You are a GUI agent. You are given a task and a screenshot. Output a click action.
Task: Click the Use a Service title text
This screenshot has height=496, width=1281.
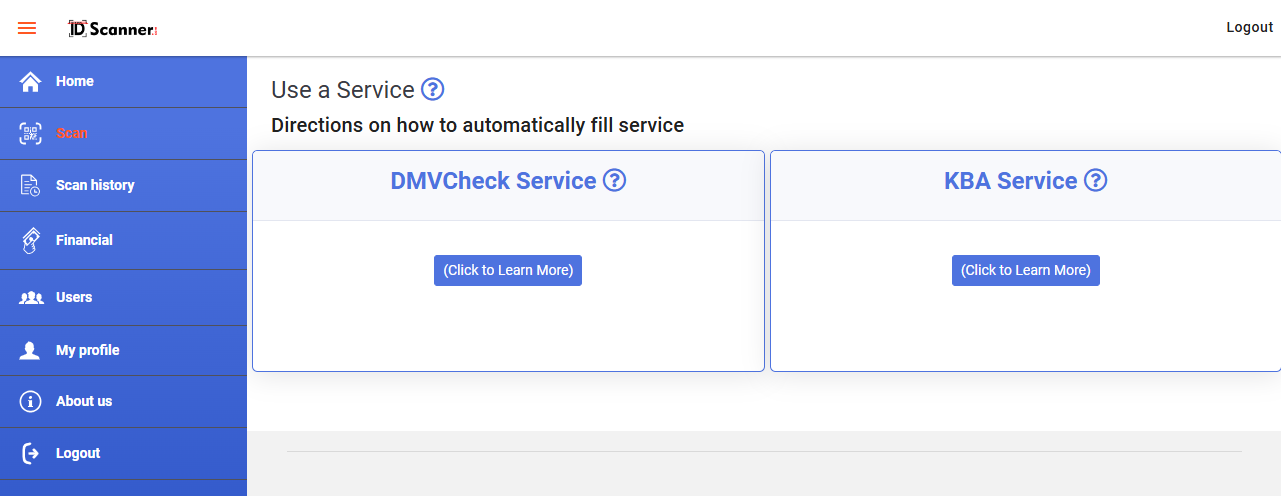343,90
